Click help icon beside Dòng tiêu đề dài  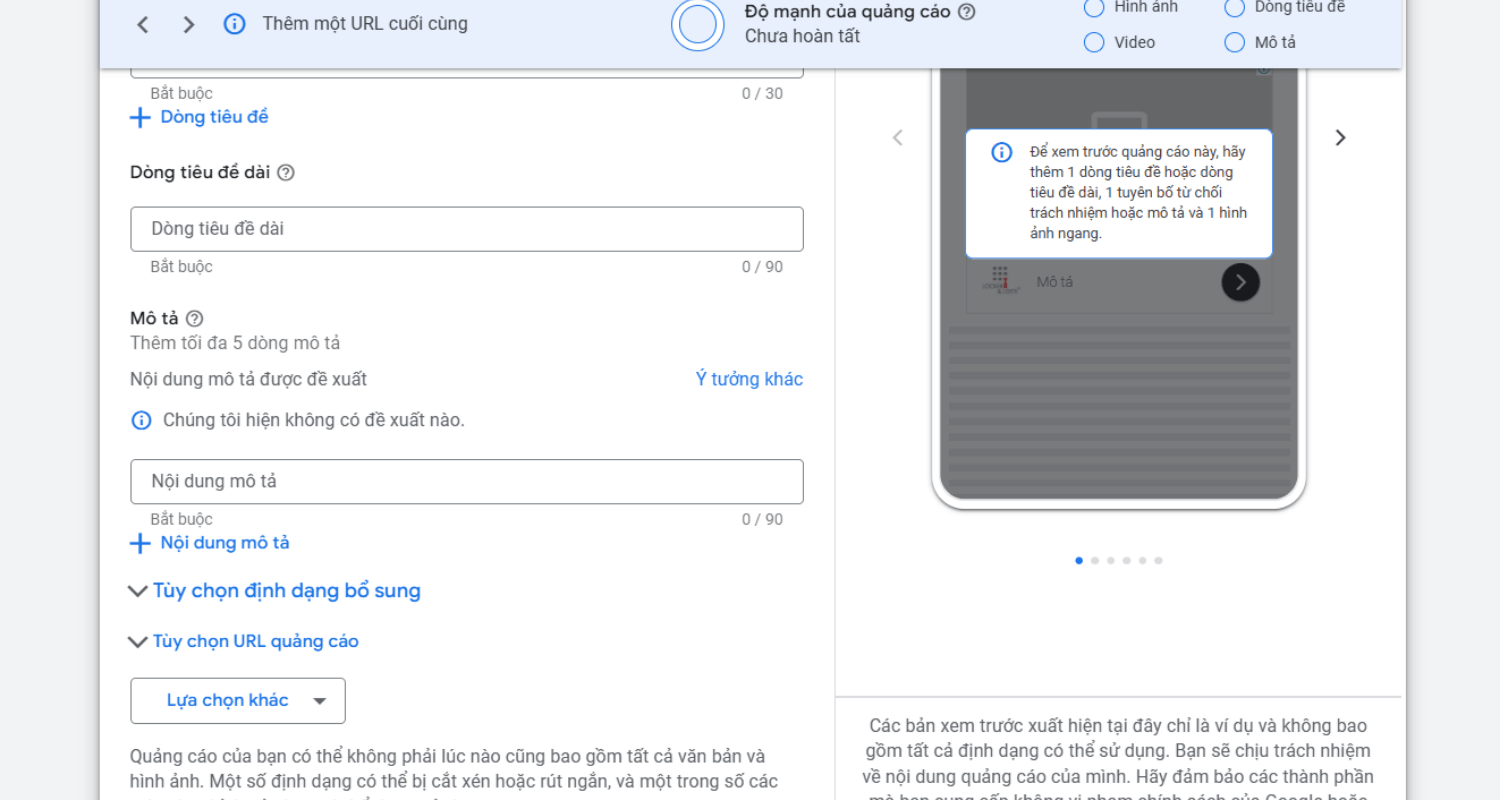[286, 173]
